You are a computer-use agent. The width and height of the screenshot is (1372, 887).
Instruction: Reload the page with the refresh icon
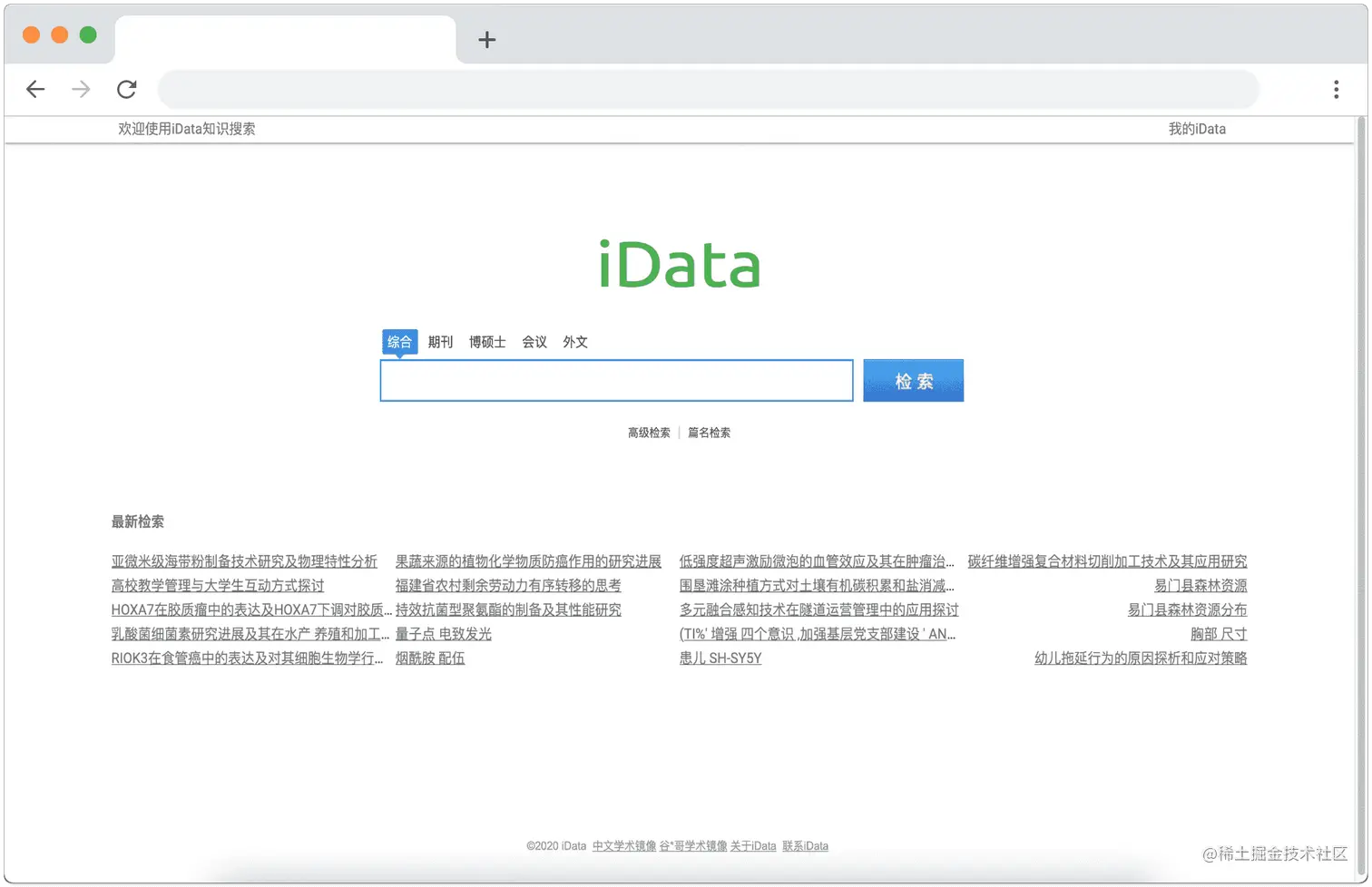pos(126,89)
